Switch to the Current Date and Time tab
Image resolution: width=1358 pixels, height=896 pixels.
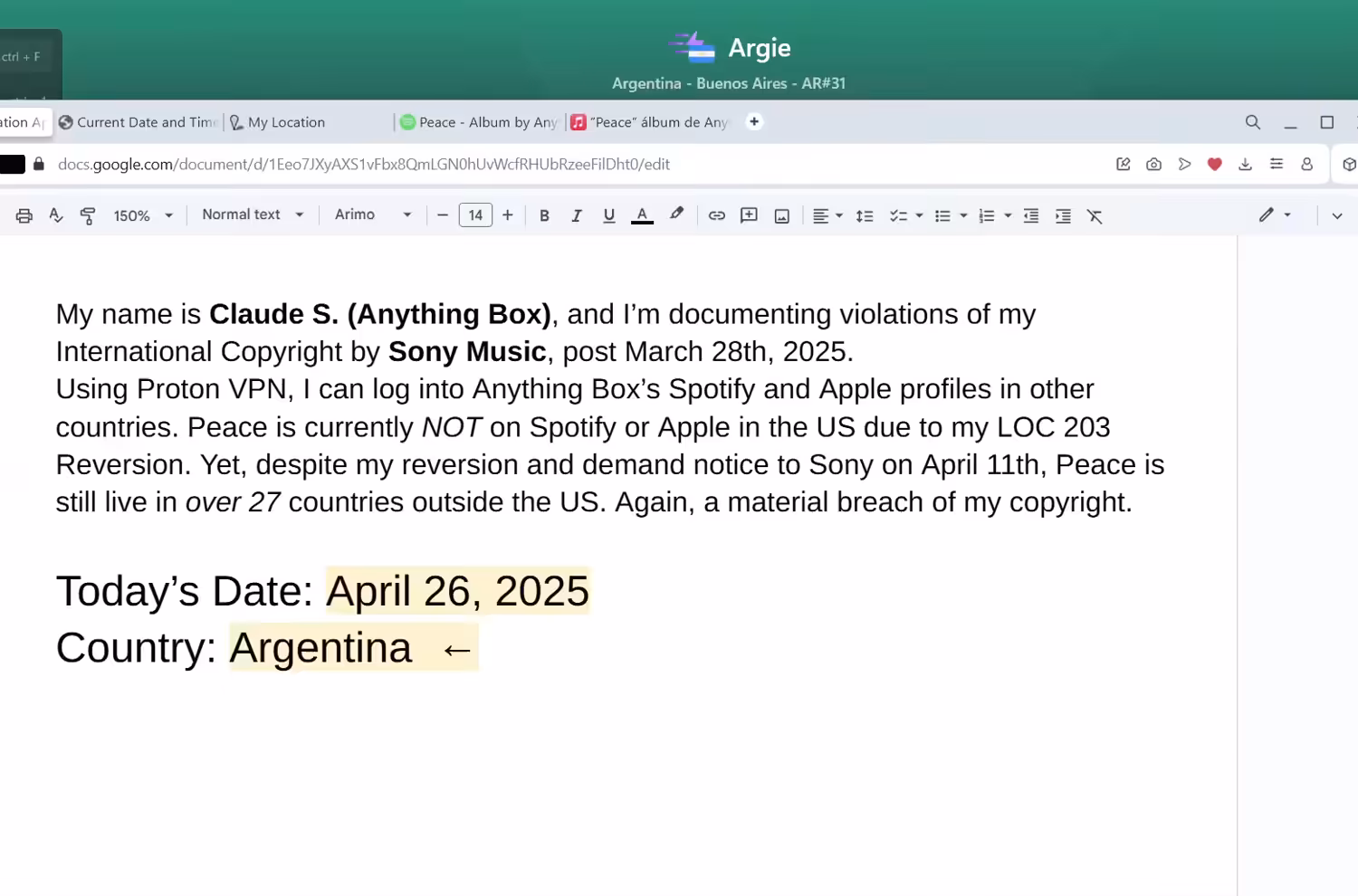[x=139, y=122]
